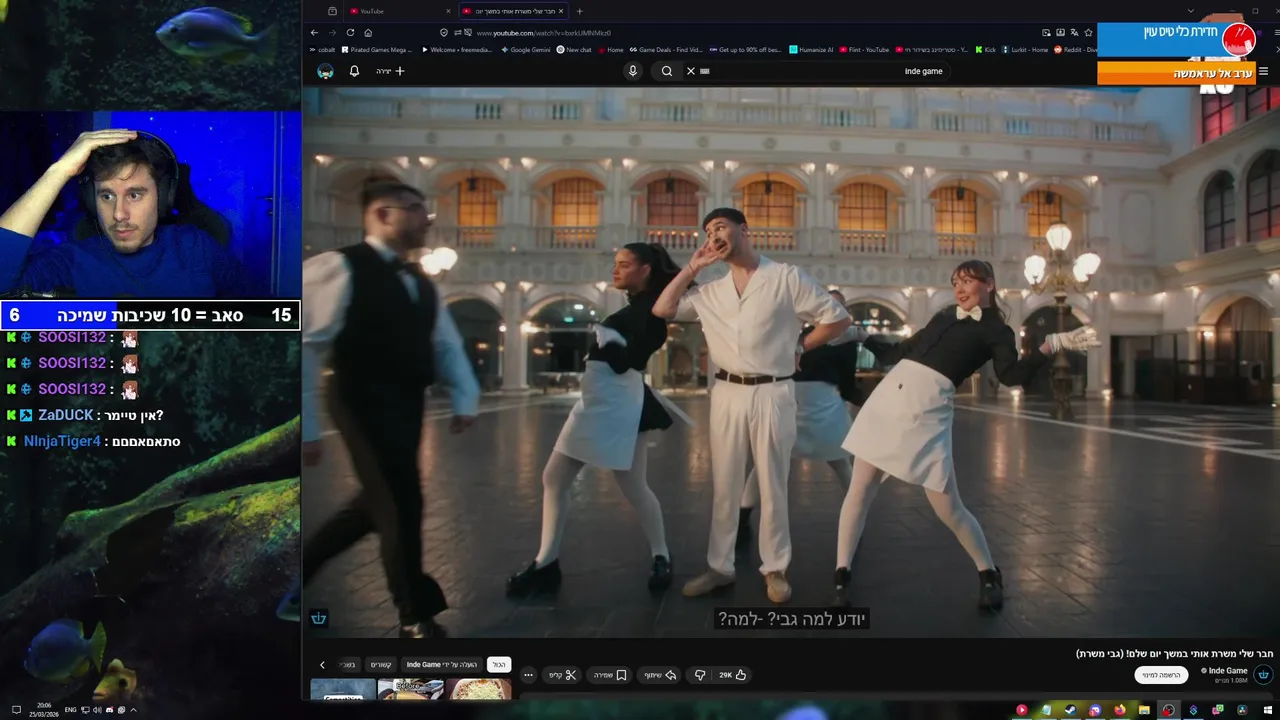Screen dimensions: 1280x720
Task: Open the taskbar clock showing 20:06
Action: point(45,708)
